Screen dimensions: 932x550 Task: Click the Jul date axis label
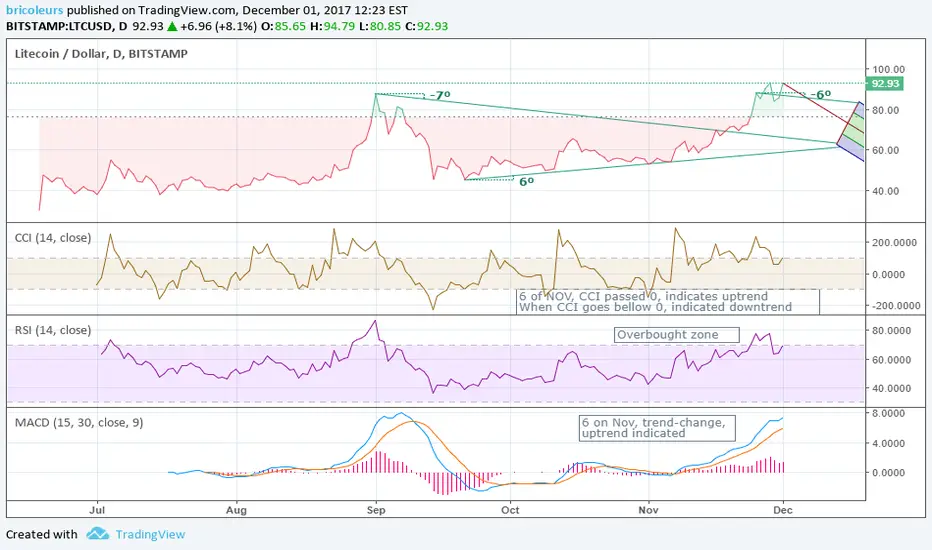(97, 510)
